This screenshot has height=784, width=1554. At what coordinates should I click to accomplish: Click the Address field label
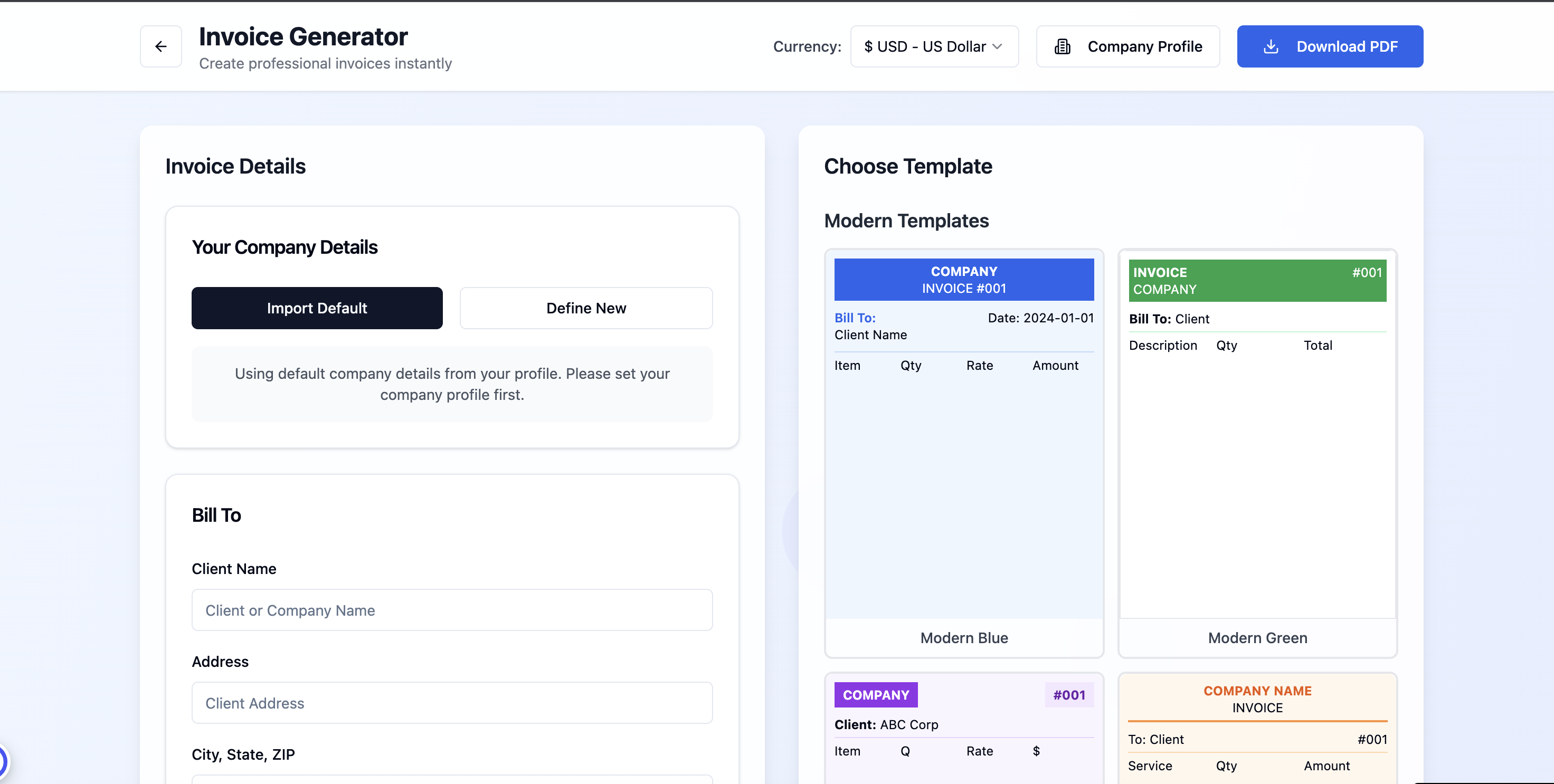point(220,662)
